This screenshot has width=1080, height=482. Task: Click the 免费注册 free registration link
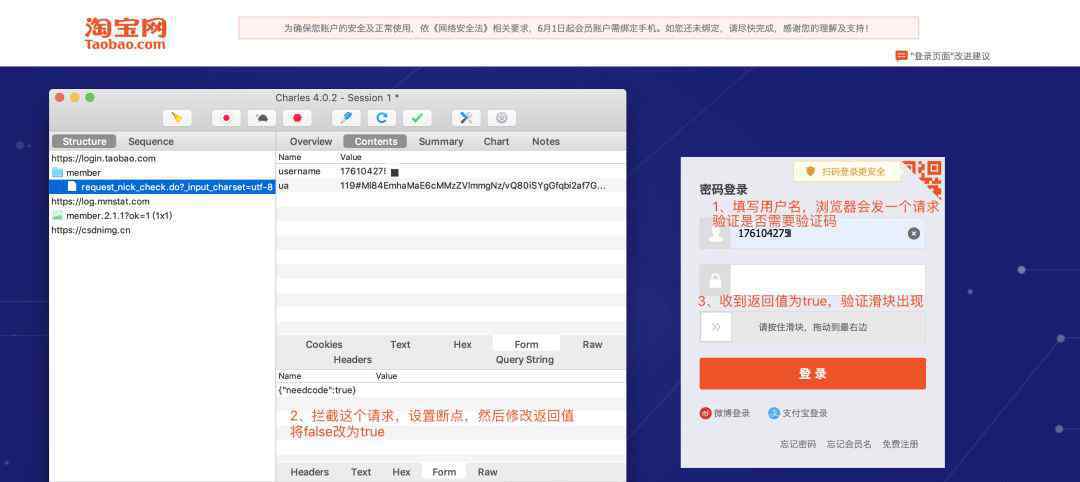900,444
